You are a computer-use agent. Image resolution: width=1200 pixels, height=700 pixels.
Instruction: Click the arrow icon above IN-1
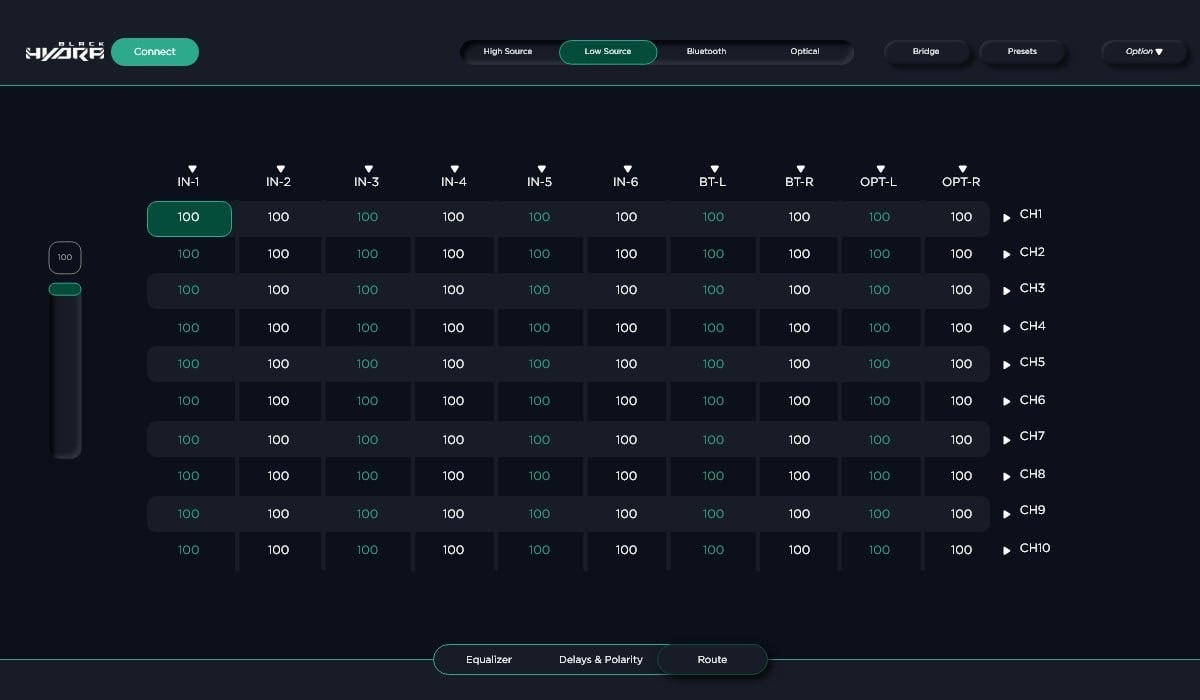[x=192, y=169]
